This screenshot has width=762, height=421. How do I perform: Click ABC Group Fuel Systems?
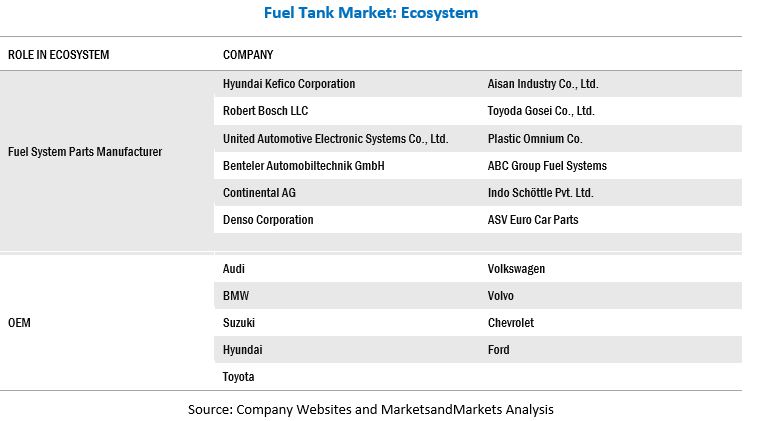pyautogui.click(x=547, y=166)
